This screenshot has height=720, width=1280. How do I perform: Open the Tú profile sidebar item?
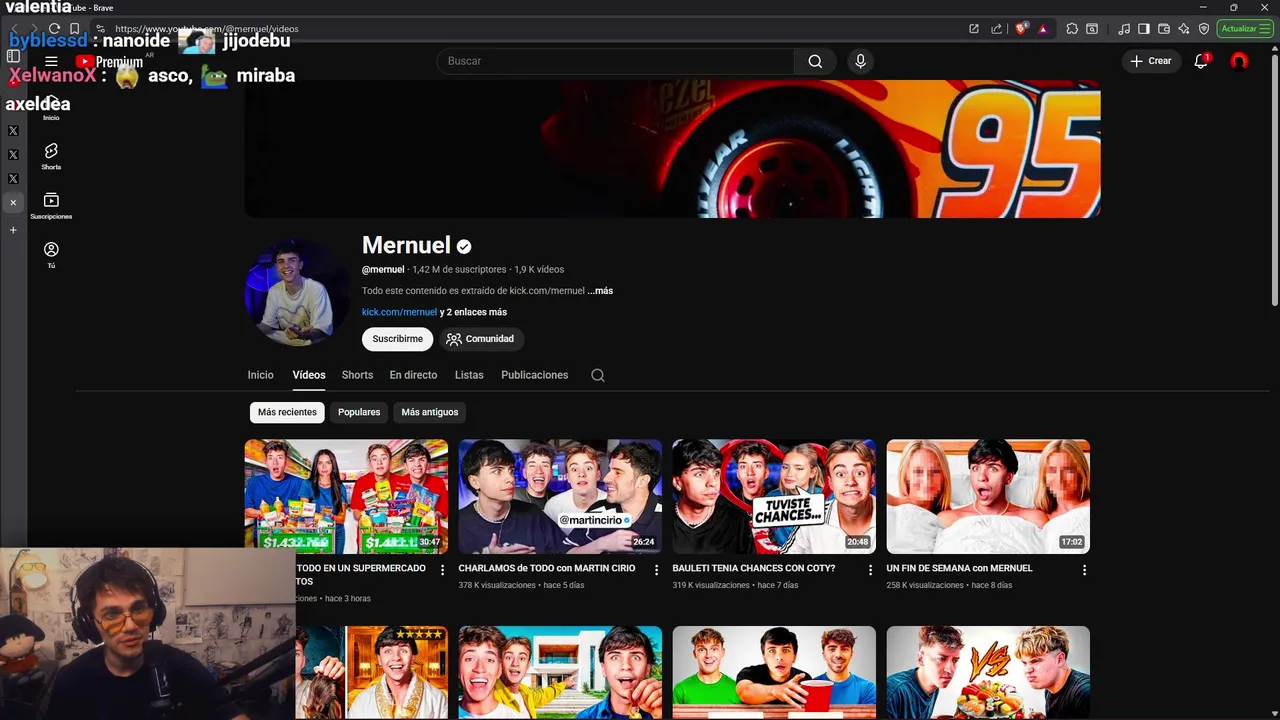click(x=51, y=255)
